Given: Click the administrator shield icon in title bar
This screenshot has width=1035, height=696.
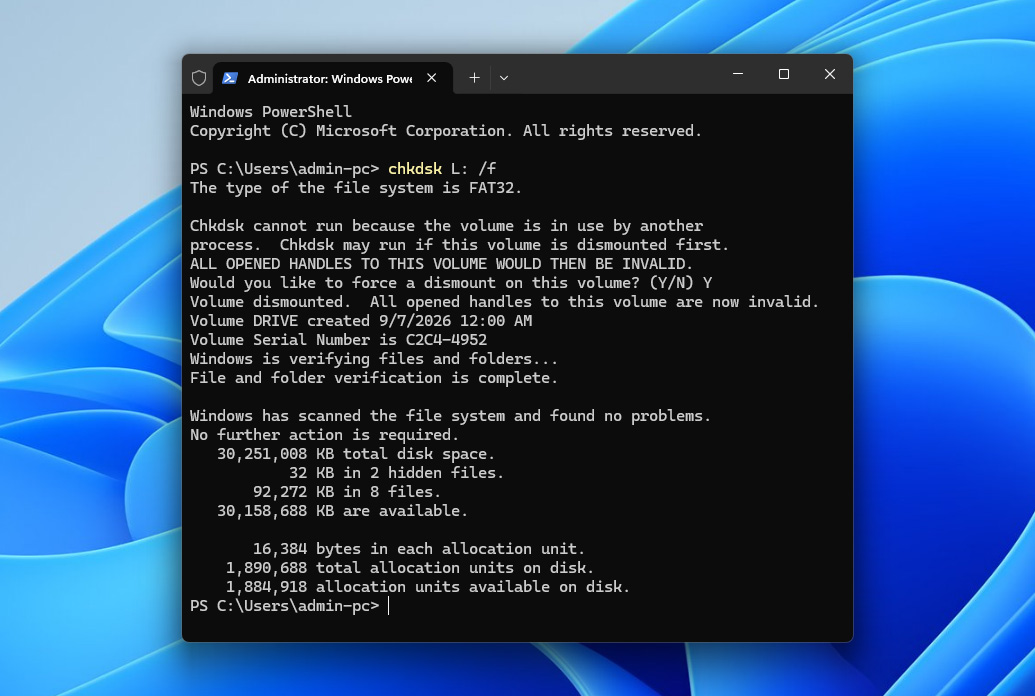Looking at the screenshot, I should pos(199,78).
